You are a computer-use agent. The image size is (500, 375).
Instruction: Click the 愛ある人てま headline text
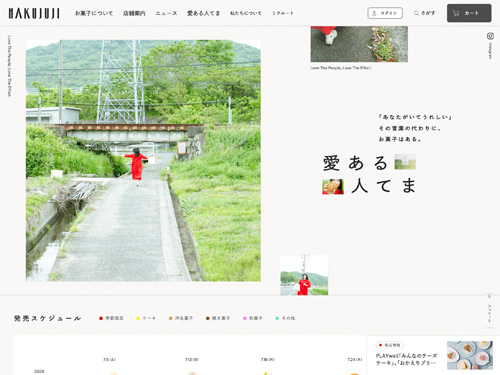pos(369,174)
